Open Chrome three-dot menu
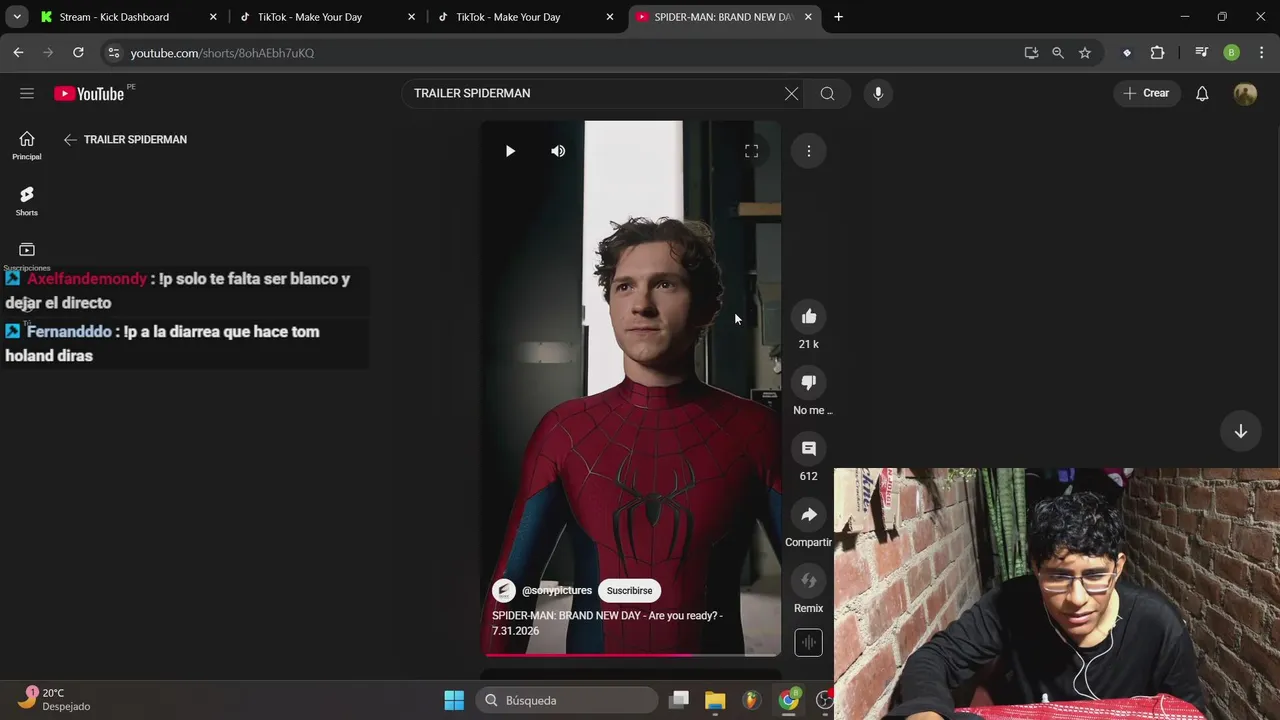The image size is (1280, 720). point(1261,53)
